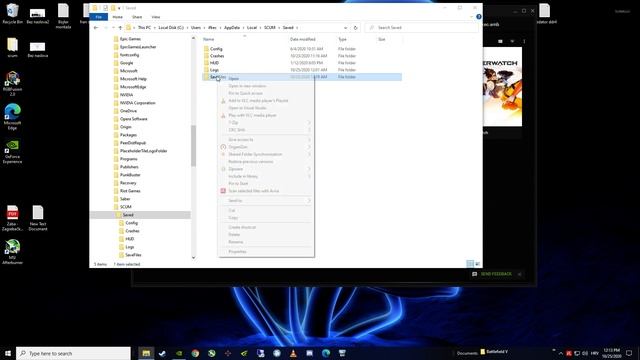The image size is (640, 360).
Task: Choose Restore previous versions
Action: (x=266, y=162)
